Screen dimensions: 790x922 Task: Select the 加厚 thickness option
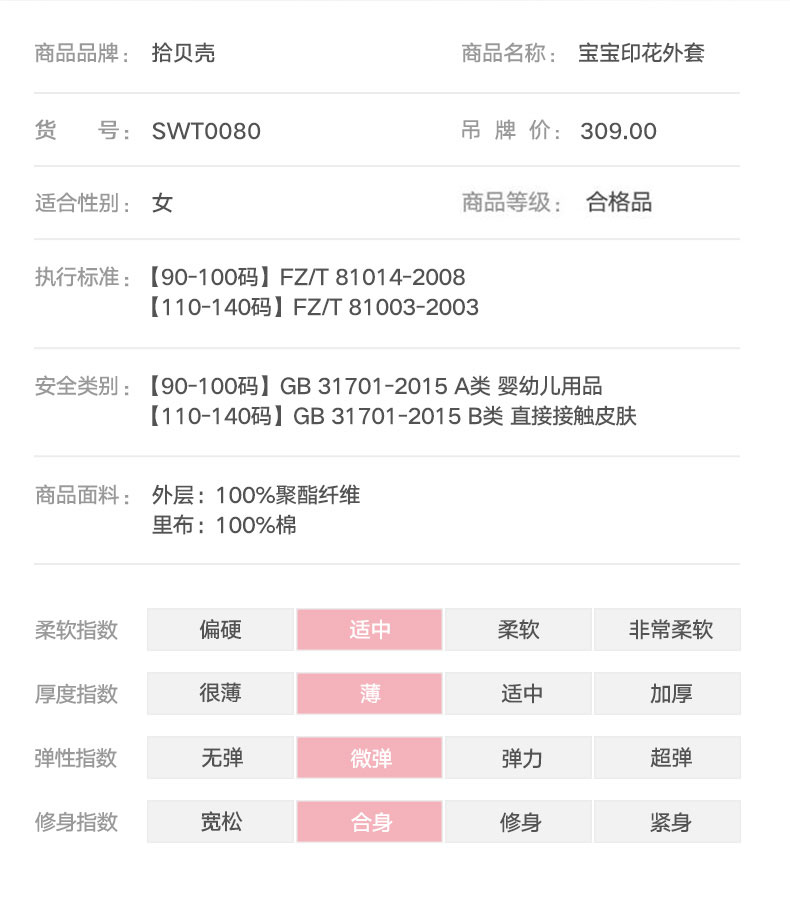pos(667,693)
